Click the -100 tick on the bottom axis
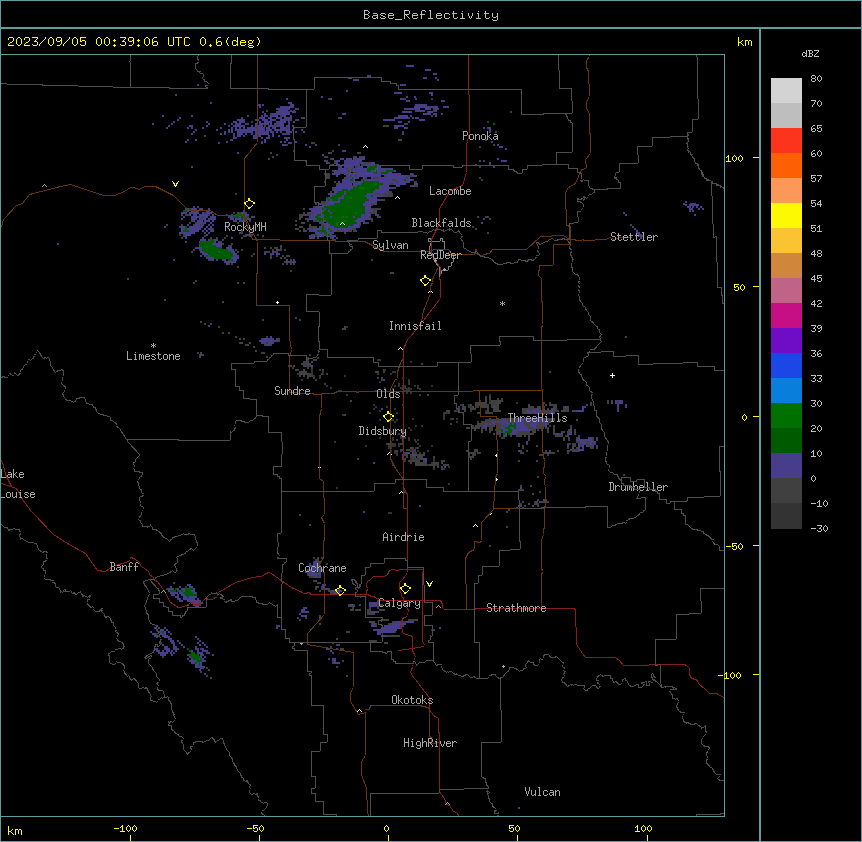Image resolution: width=862 pixels, height=842 pixels. pos(125,828)
